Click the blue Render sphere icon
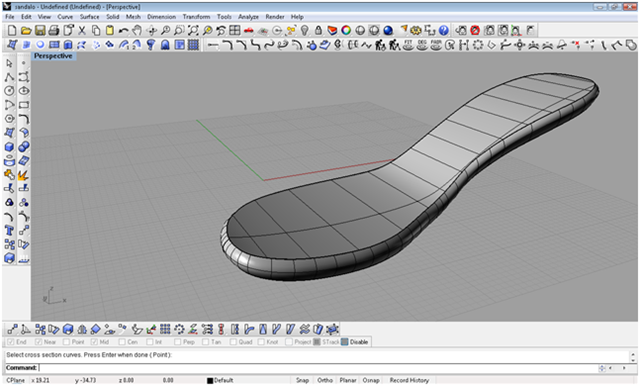The height and width of the screenshot is (386, 640). point(388,30)
